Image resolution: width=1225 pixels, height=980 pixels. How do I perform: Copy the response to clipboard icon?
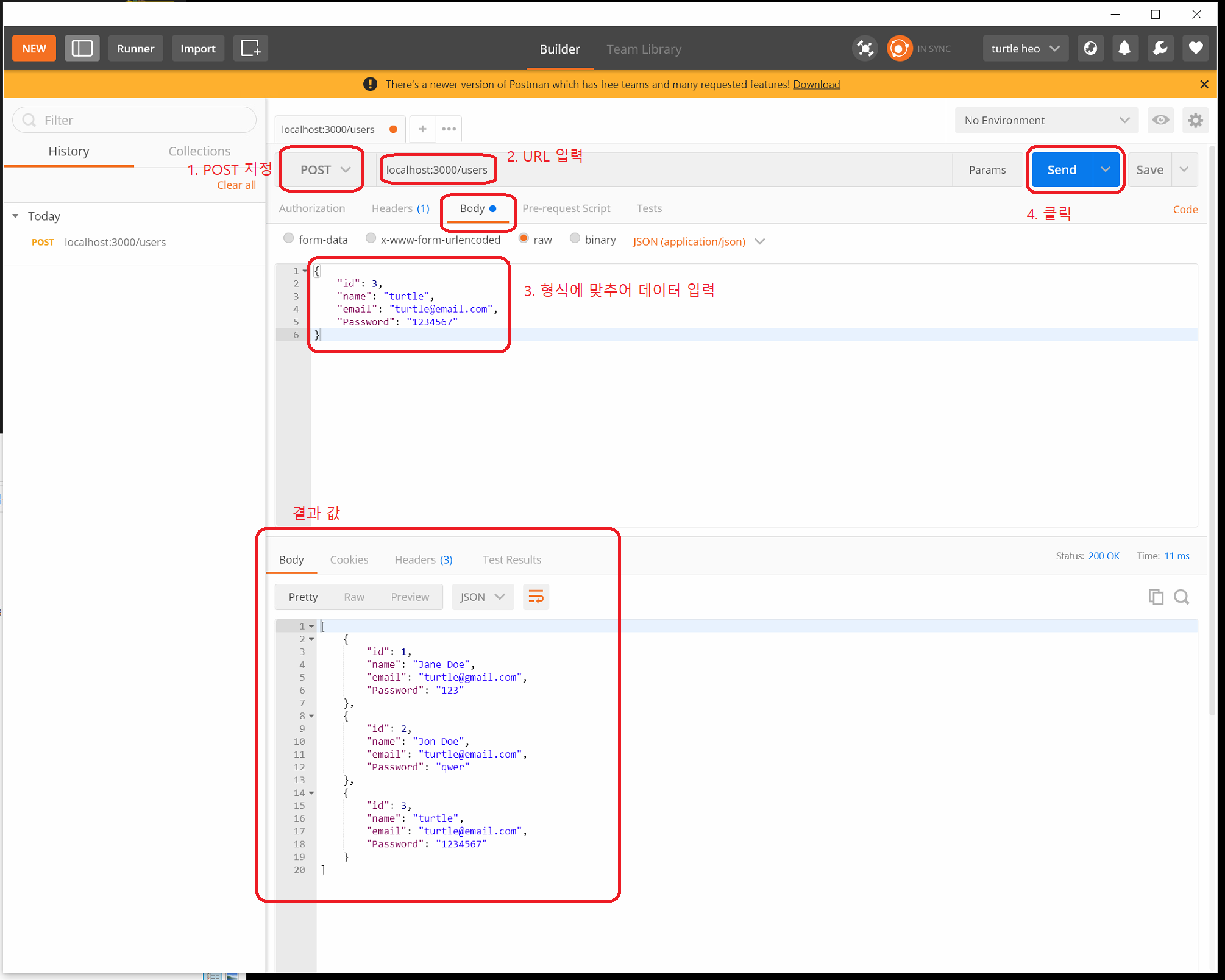(x=1156, y=597)
